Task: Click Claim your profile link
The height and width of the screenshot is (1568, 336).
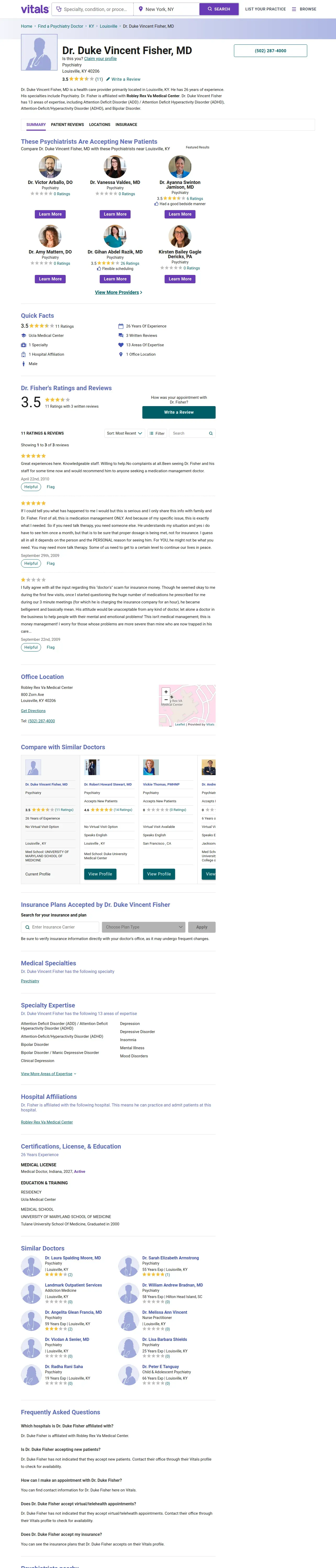Action: (100, 59)
